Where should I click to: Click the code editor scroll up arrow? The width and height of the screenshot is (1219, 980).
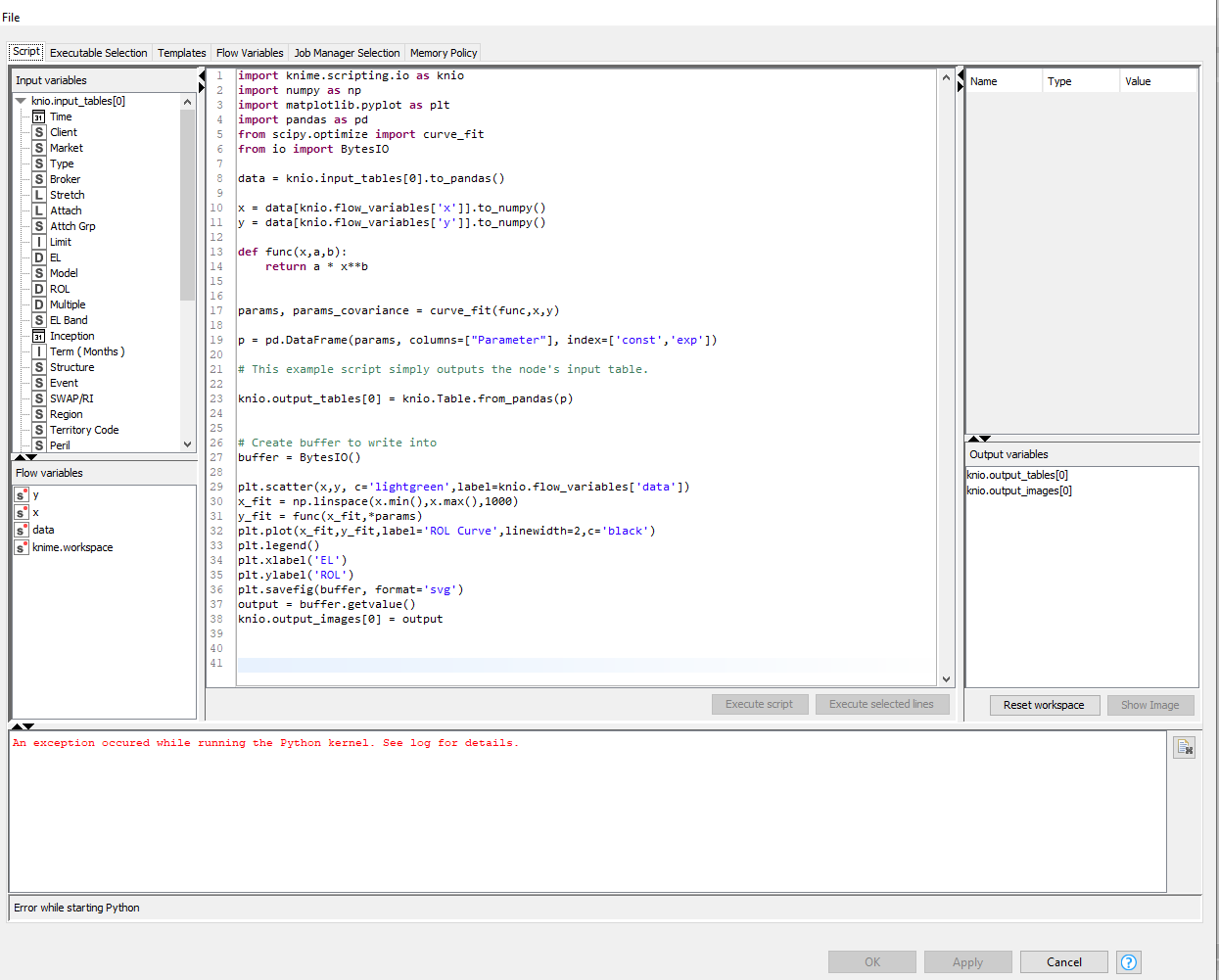946,76
